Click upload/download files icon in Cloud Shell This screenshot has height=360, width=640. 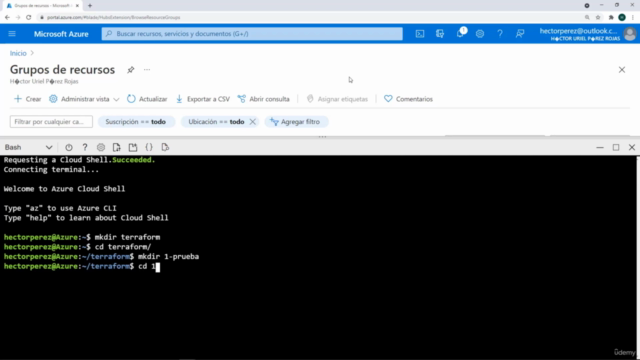tap(117, 147)
